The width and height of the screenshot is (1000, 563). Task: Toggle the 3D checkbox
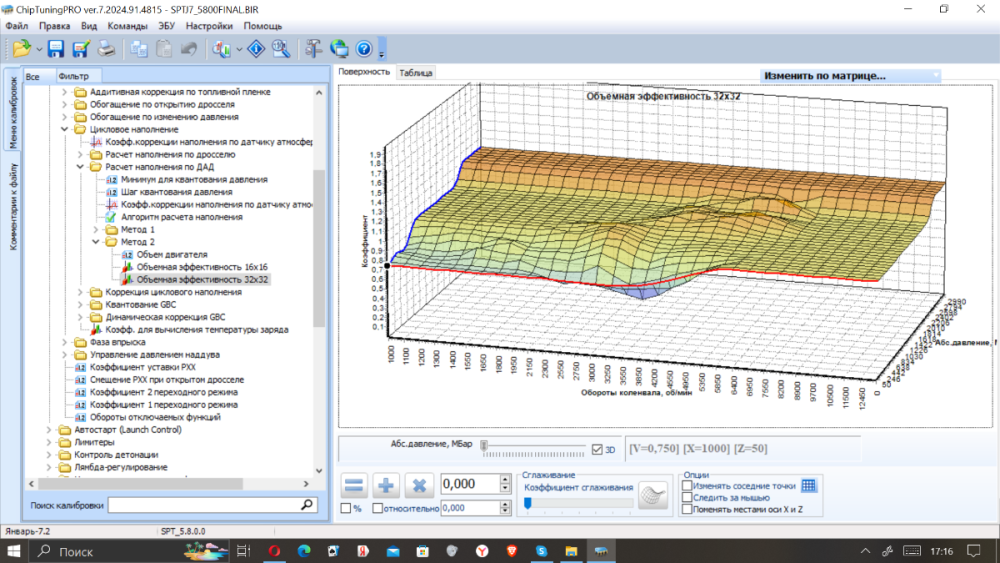pos(597,449)
